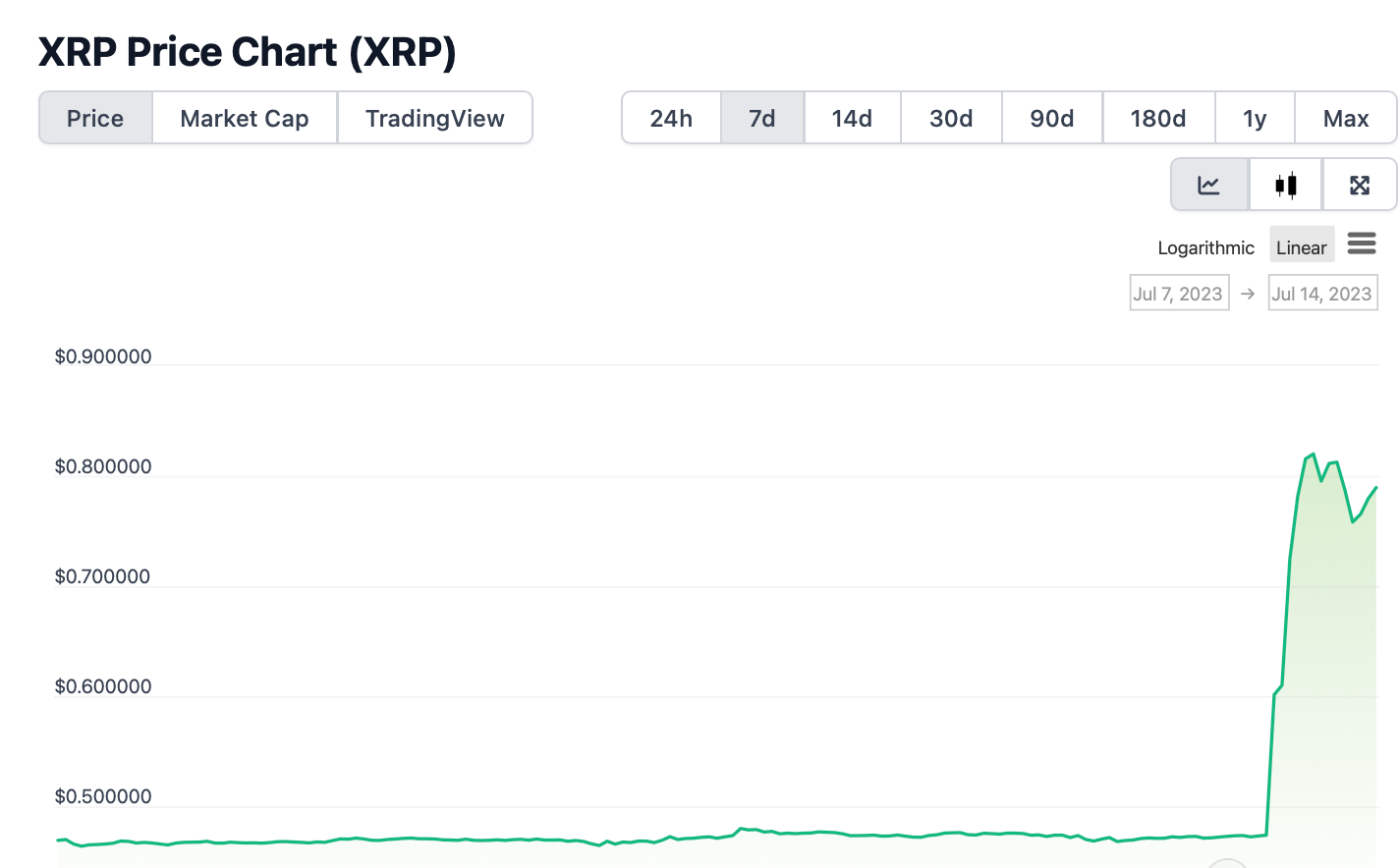Set chart range to 90d
Screen dimensions: 1399x868
pyautogui.click(x=1052, y=118)
